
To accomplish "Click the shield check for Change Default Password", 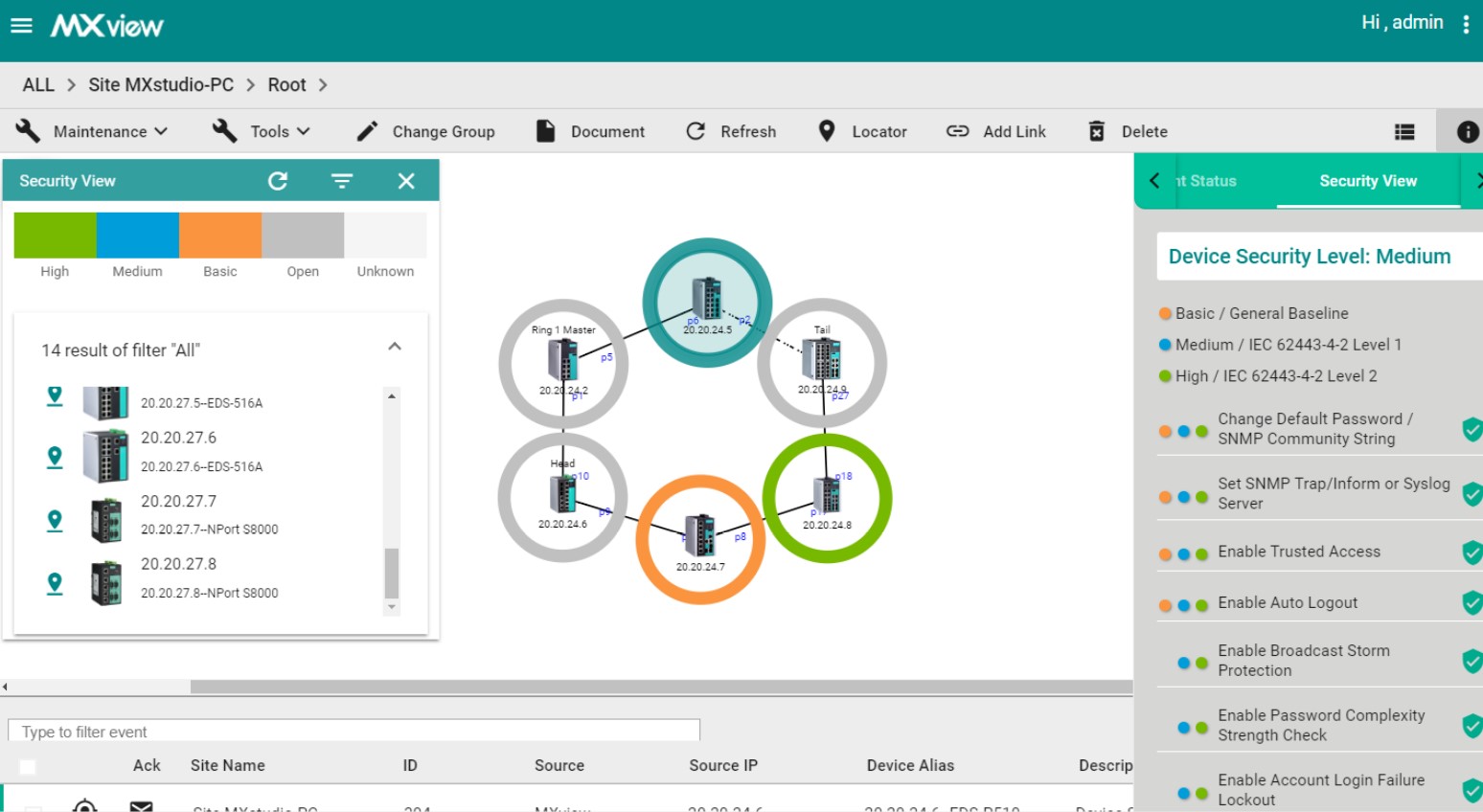I will click(x=1472, y=429).
